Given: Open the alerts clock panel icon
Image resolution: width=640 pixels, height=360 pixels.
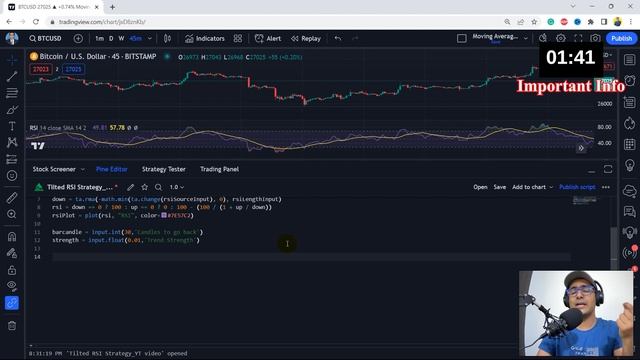Looking at the screenshot, I should [629, 80].
